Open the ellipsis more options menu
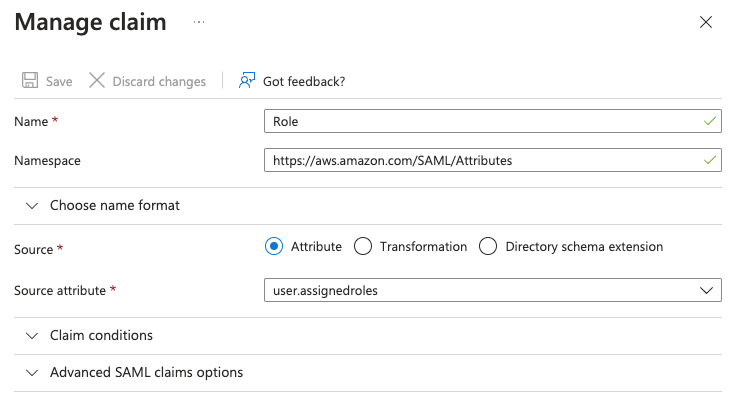 coord(199,21)
